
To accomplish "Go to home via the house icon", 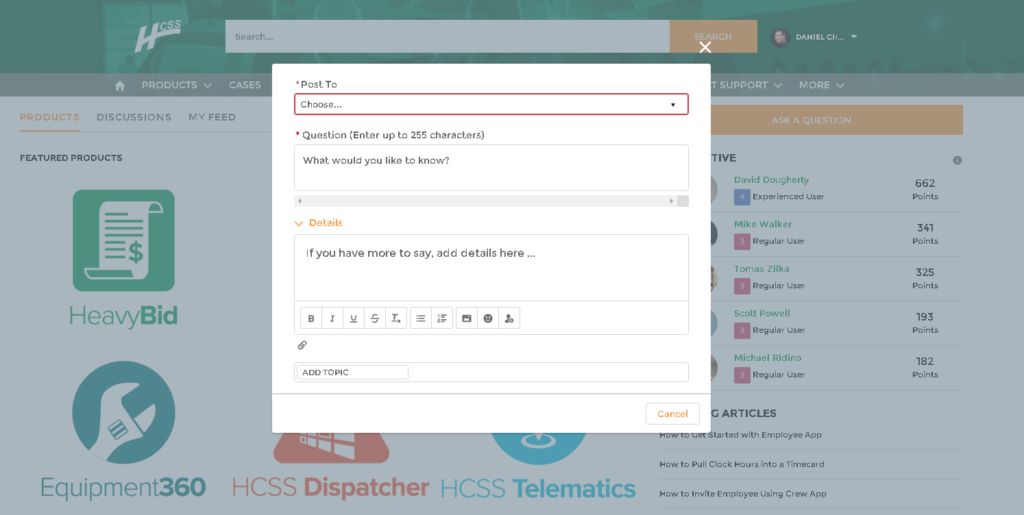I will point(120,86).
